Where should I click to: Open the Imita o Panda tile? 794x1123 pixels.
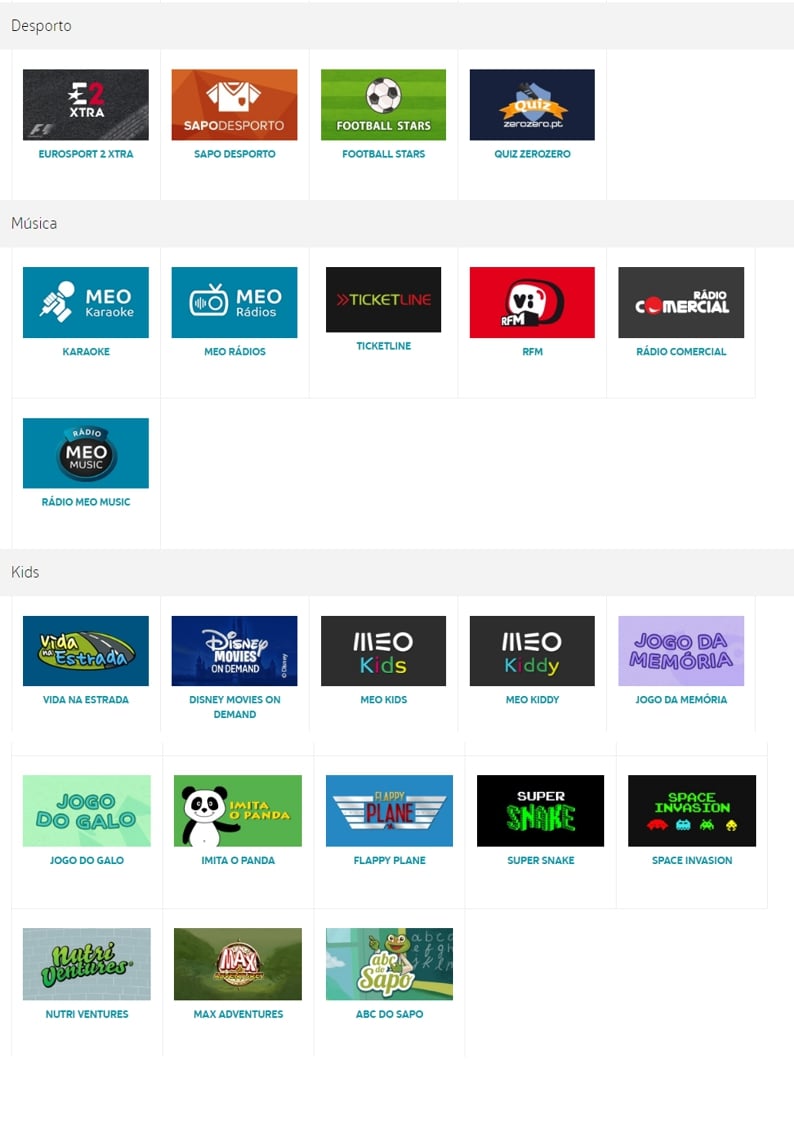pyautogui.click(x=238, y=811)
